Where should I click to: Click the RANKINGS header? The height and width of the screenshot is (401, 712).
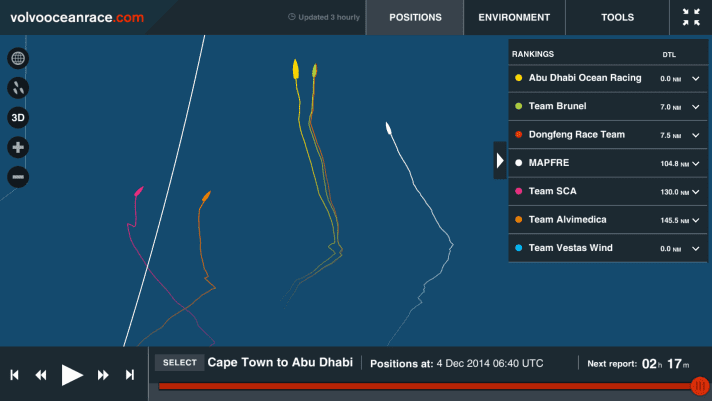533,54
